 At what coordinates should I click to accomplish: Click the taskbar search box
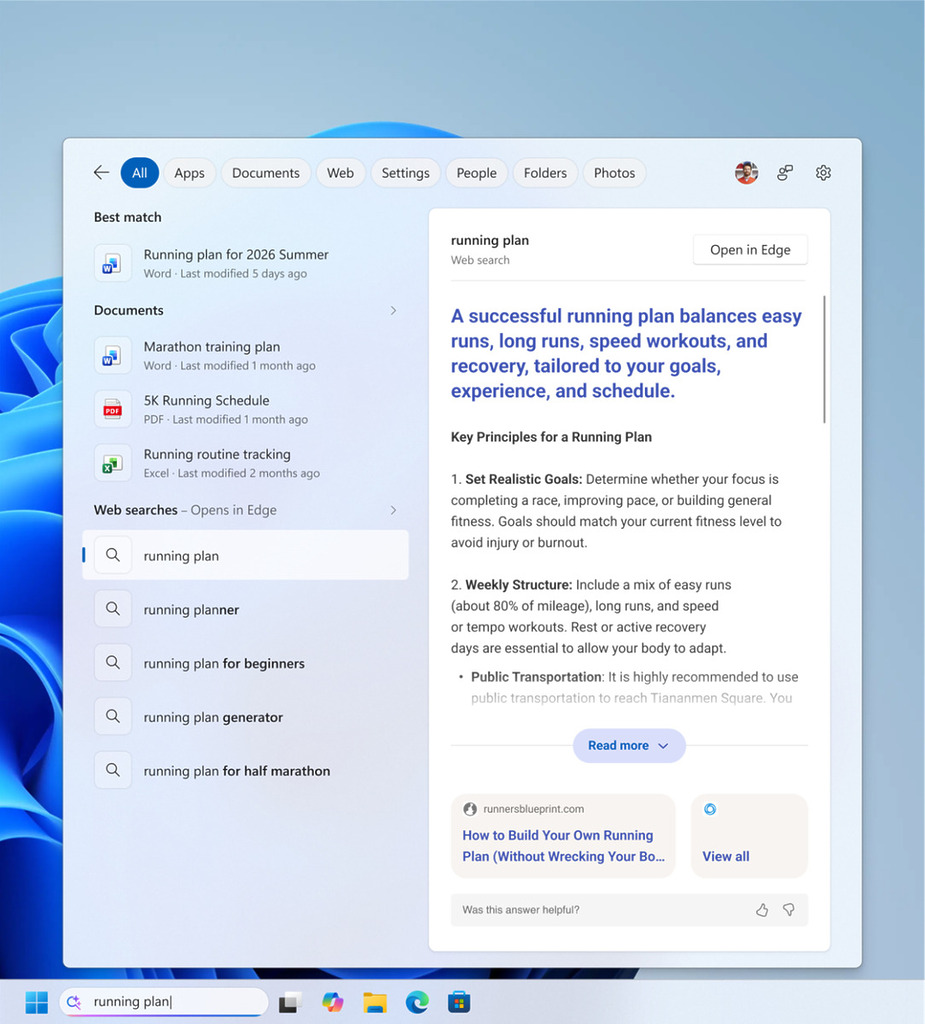[164, 1002]
